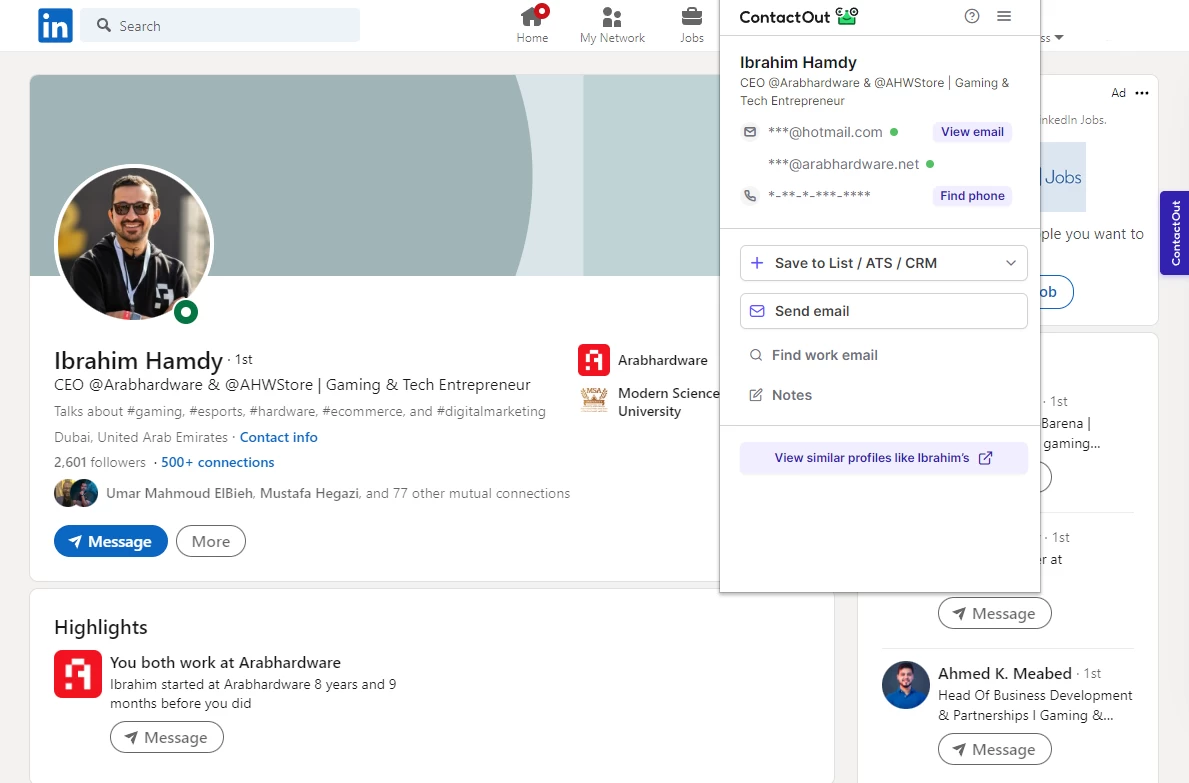Click the Arabhardware company name on profile
1189x783 pixels.
663,360
